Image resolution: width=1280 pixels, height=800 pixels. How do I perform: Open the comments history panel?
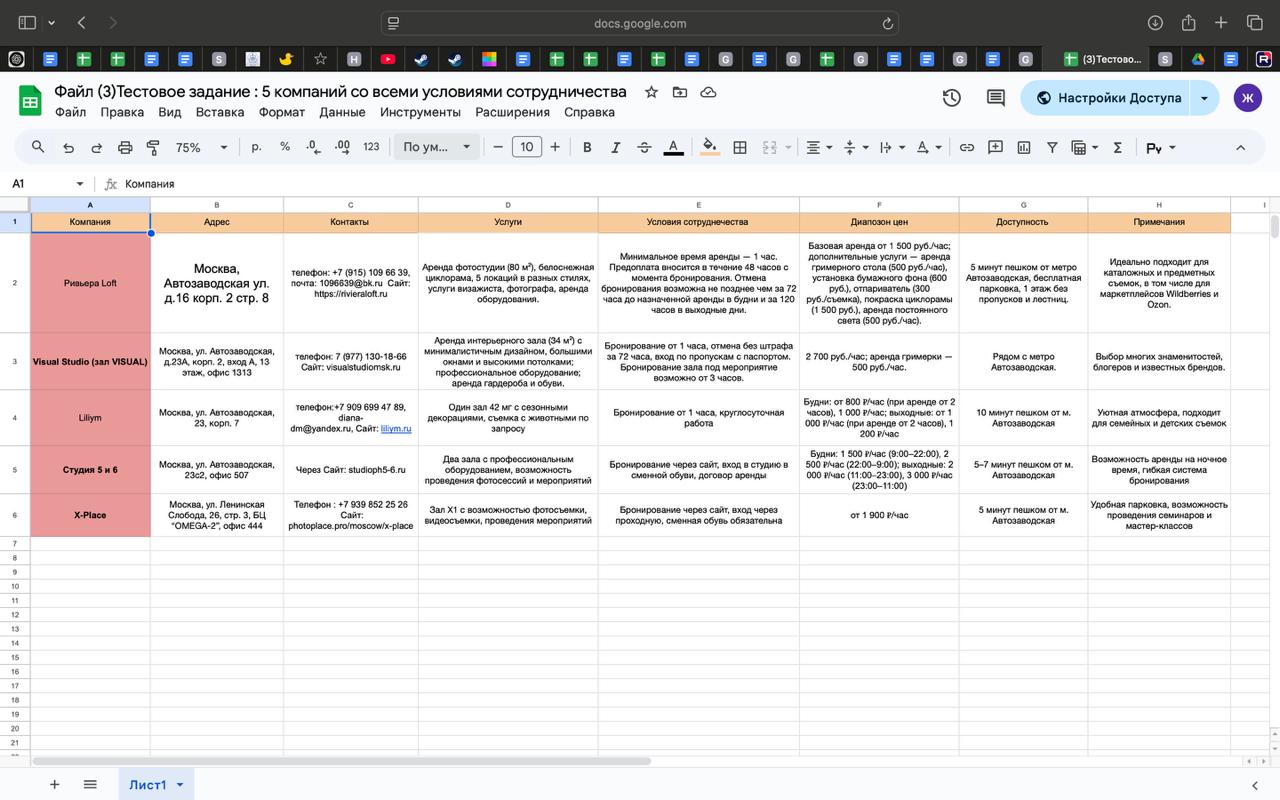click(x=996, y=98)
